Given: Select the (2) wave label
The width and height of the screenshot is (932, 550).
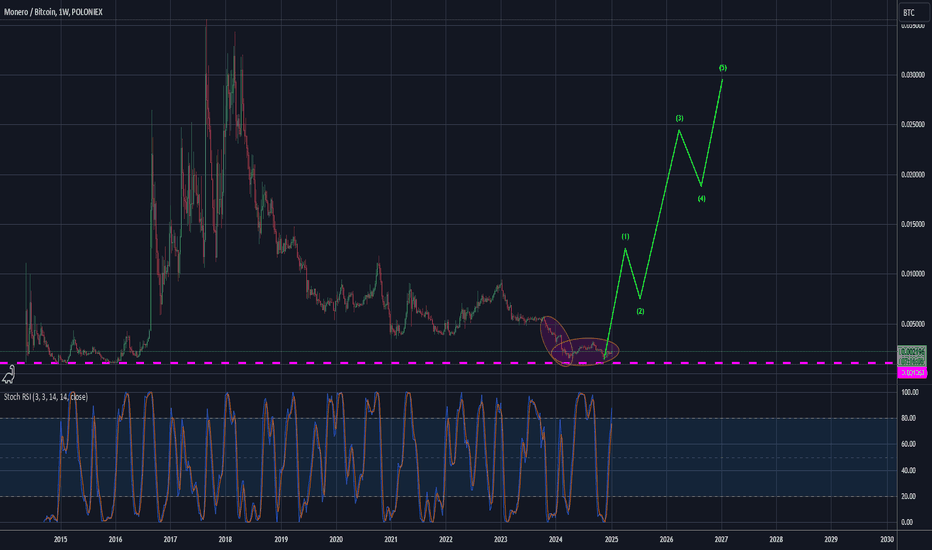Looking at the screenshot, I should (x=640, y=312).
